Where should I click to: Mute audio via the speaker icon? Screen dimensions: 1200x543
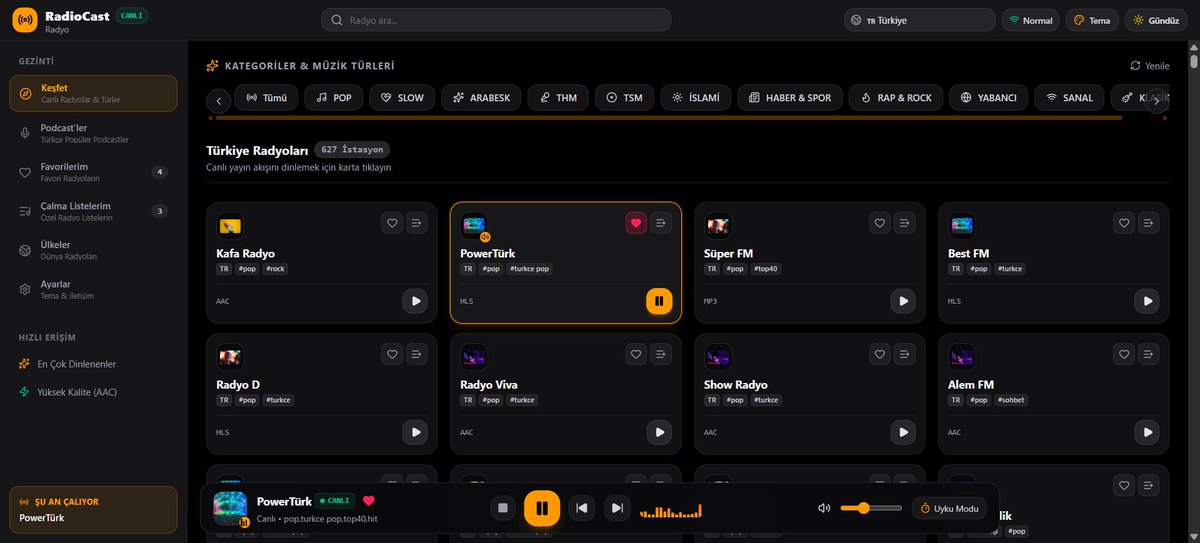click(x=824, y=508)
